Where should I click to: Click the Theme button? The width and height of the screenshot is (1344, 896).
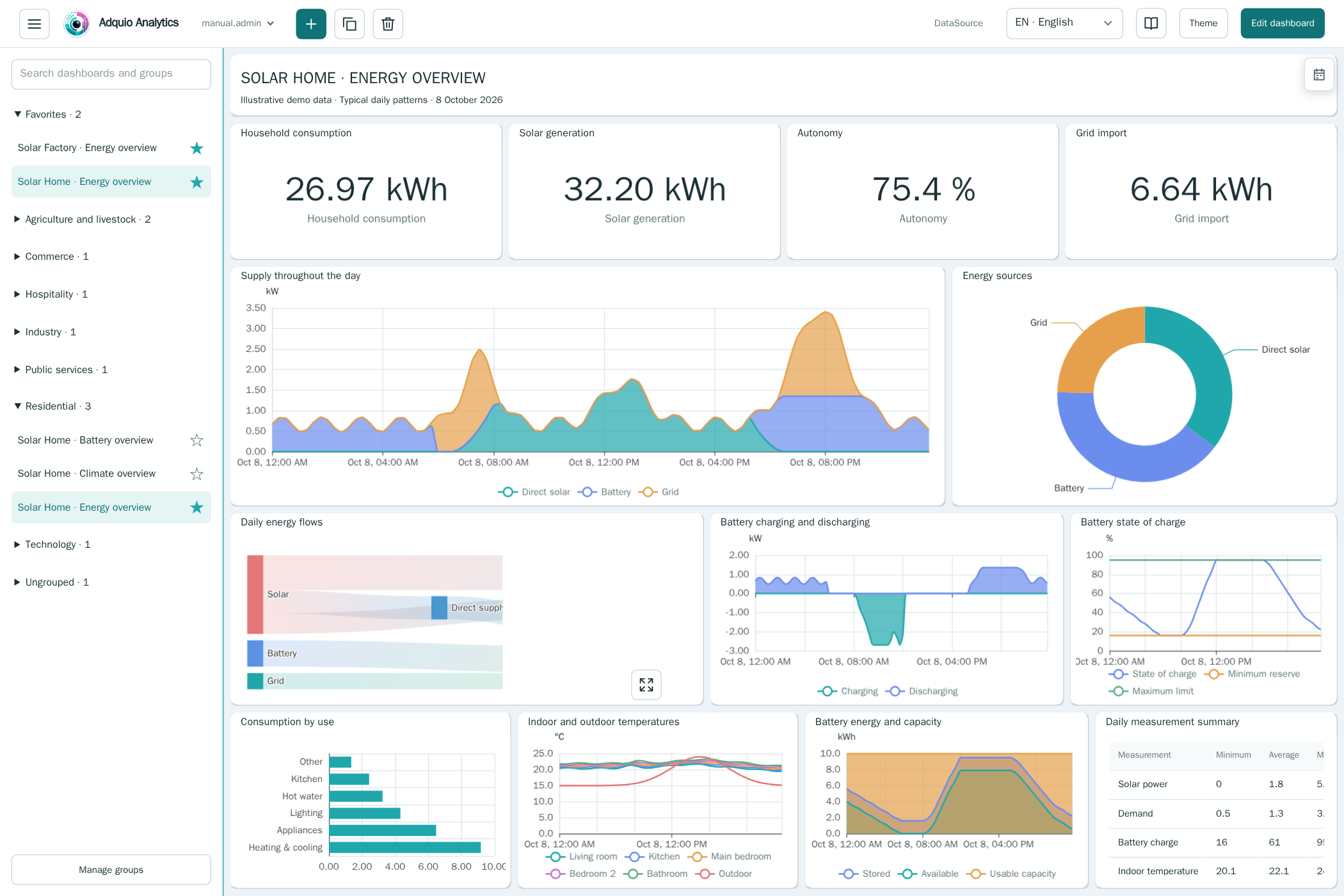click(1203, 23)
